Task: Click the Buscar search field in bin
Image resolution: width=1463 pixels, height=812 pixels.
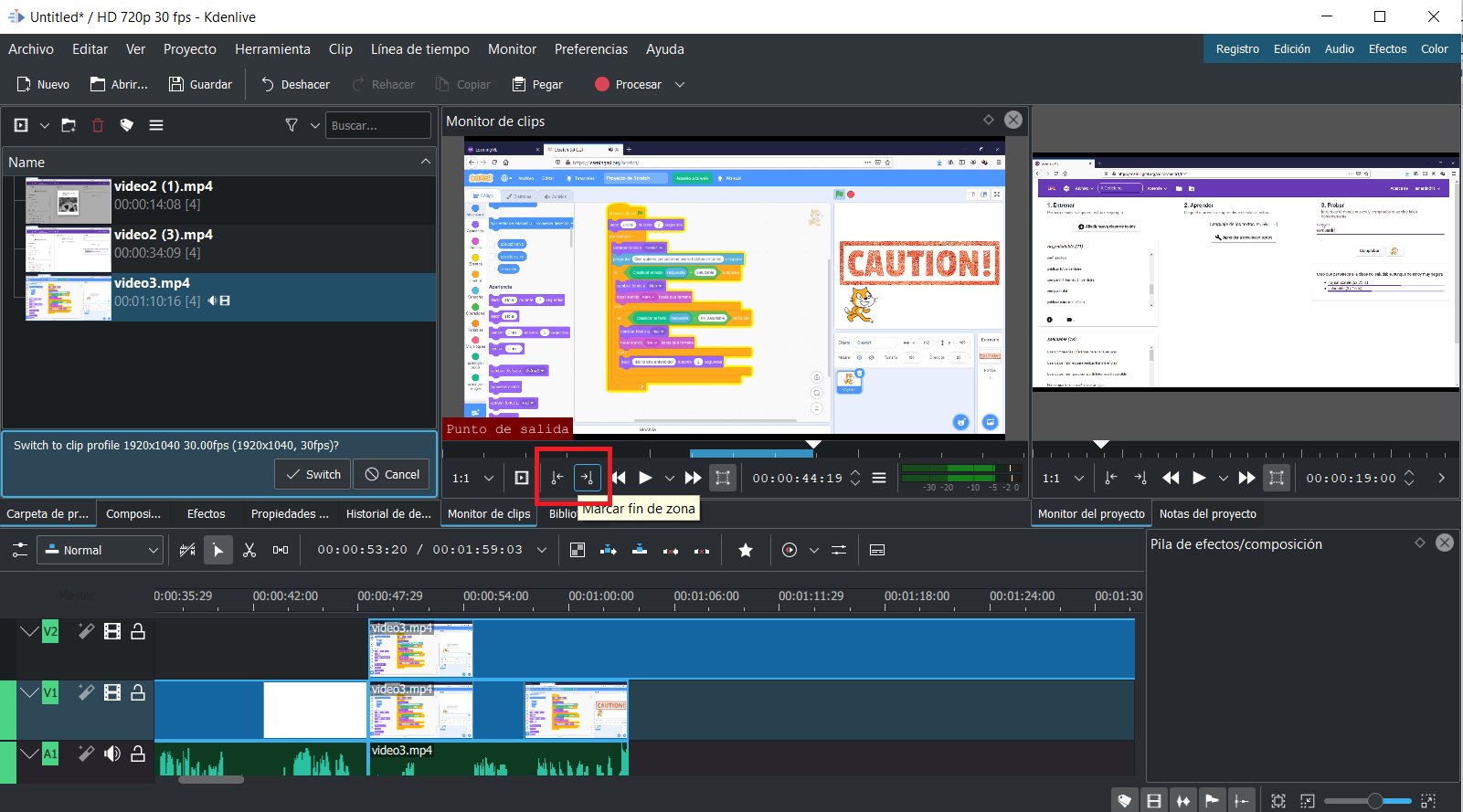Action: (377, 125)
